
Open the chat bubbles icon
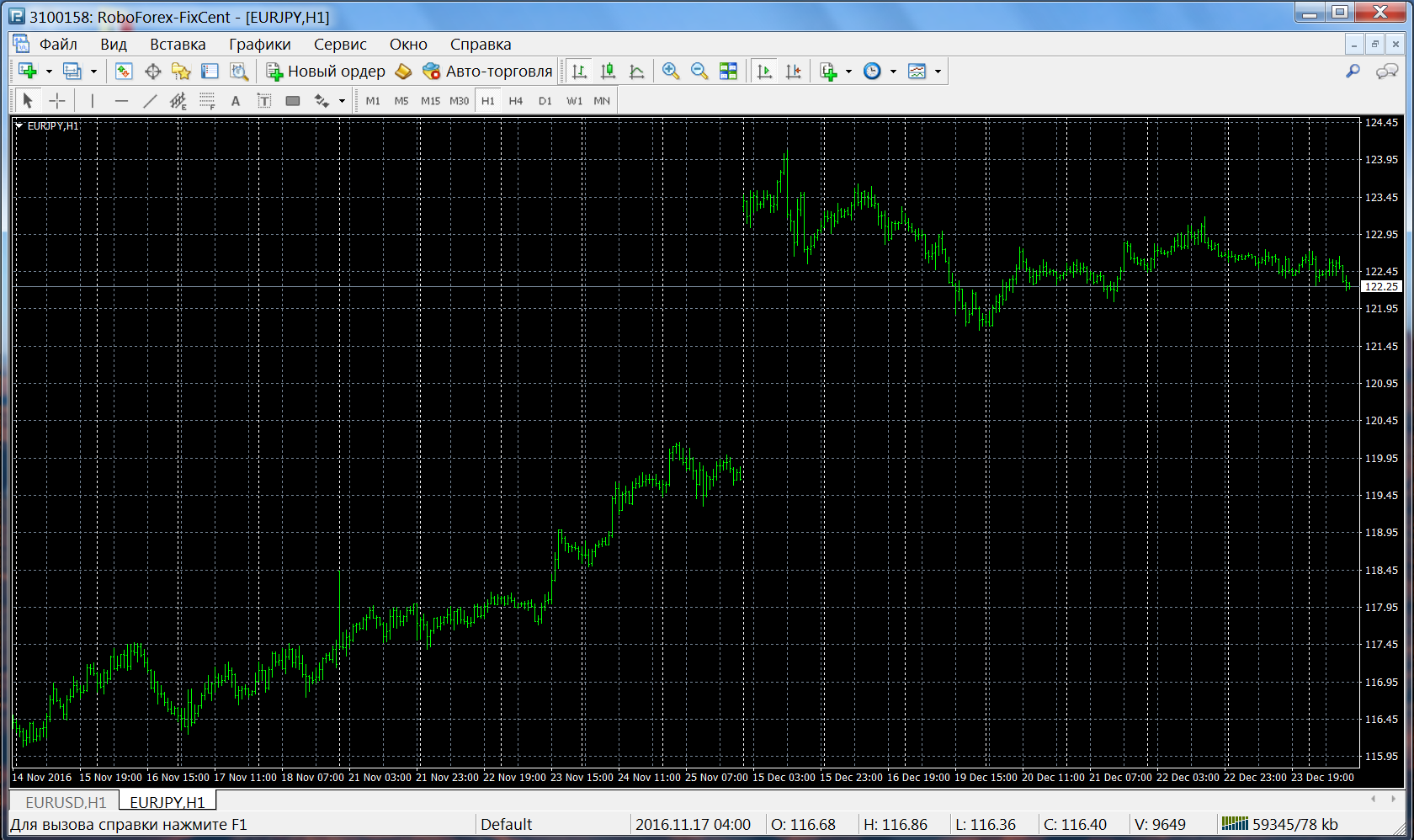[1386, 72]
